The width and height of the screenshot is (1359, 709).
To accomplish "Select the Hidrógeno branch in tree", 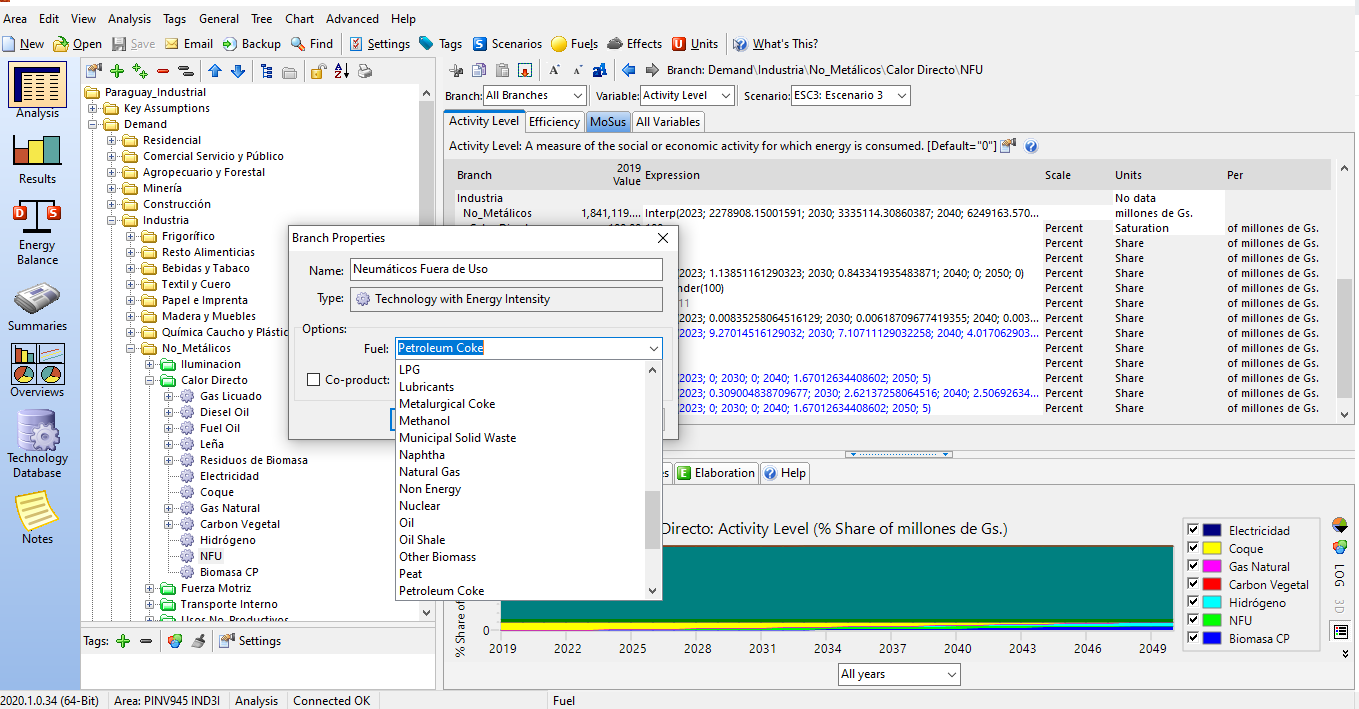I will click(x=227, y=540).
